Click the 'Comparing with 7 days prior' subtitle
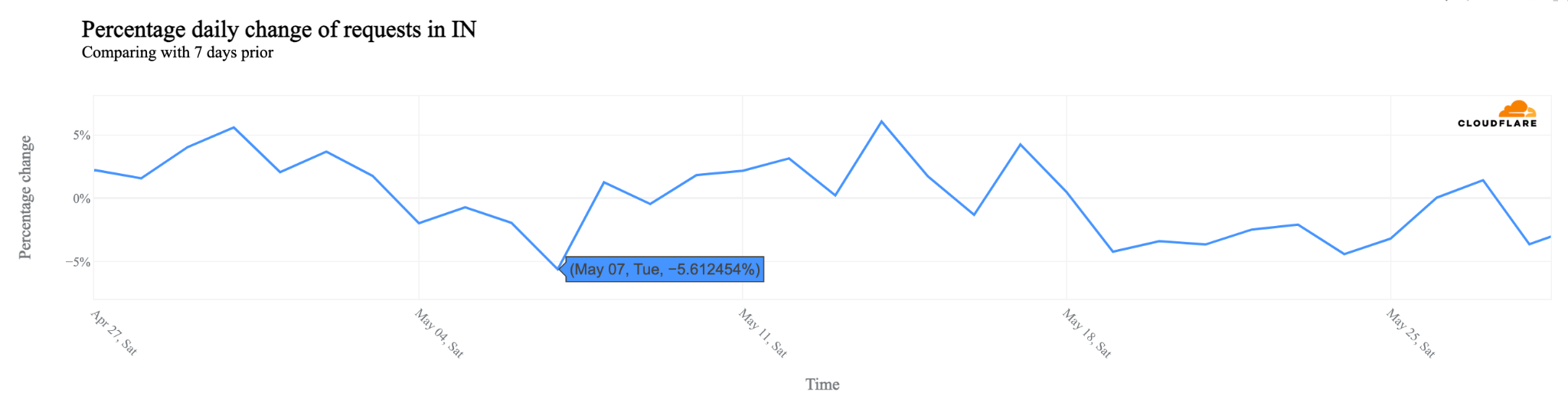1568x416 pixels. 177,52
